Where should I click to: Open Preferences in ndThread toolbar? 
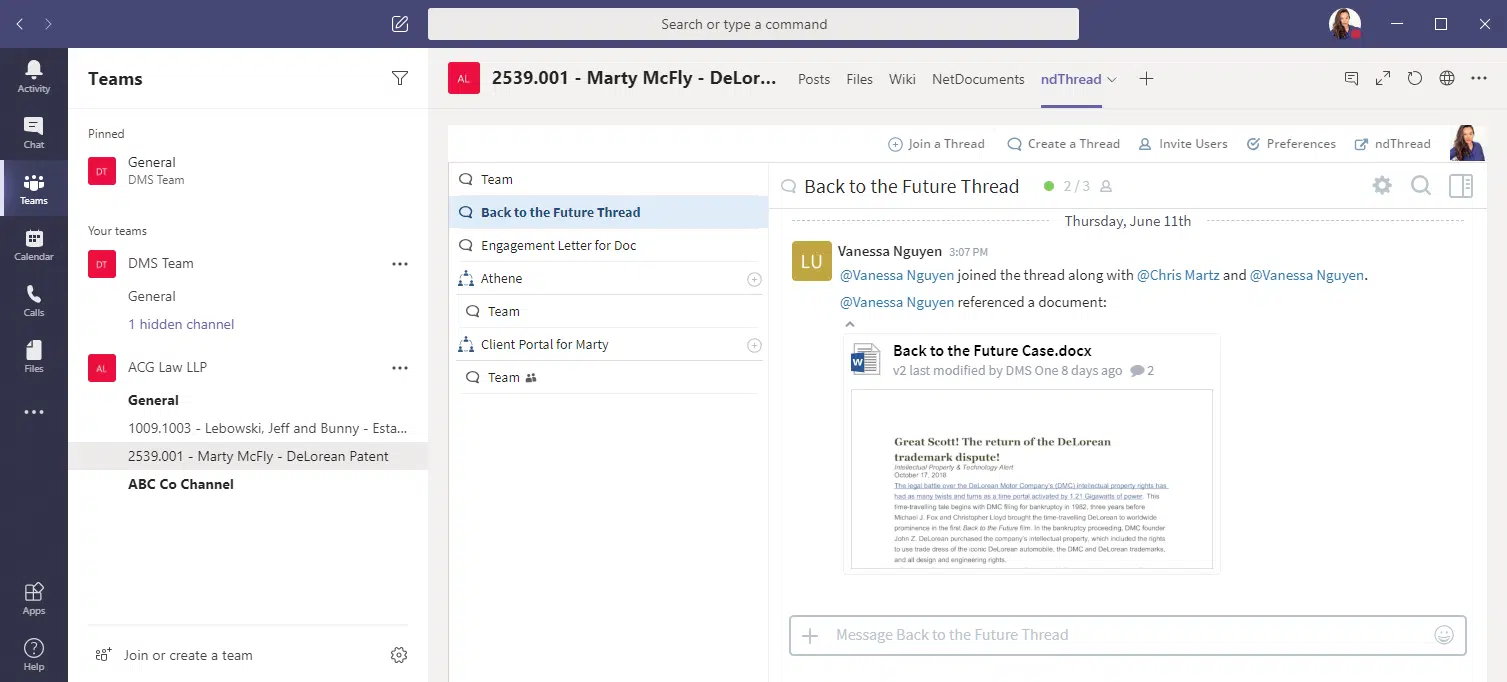pyautogui.click(x=1291, y=144)
